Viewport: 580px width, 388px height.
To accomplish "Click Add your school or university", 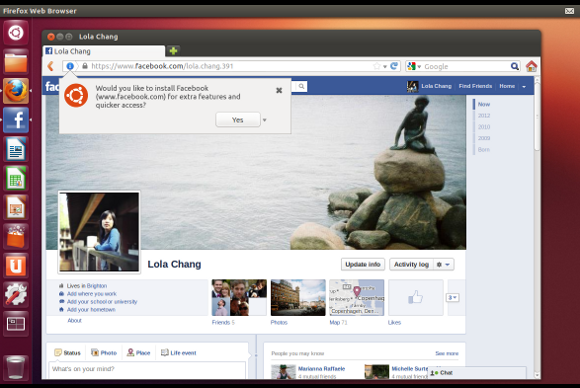I will click(x=102, y=302).
